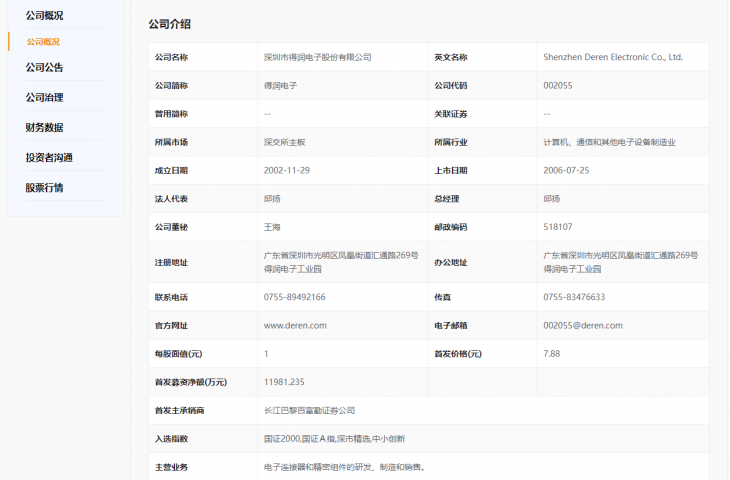The image size is (730, 480).
Task: Click postal code 518107
Action: coord(558,227)
